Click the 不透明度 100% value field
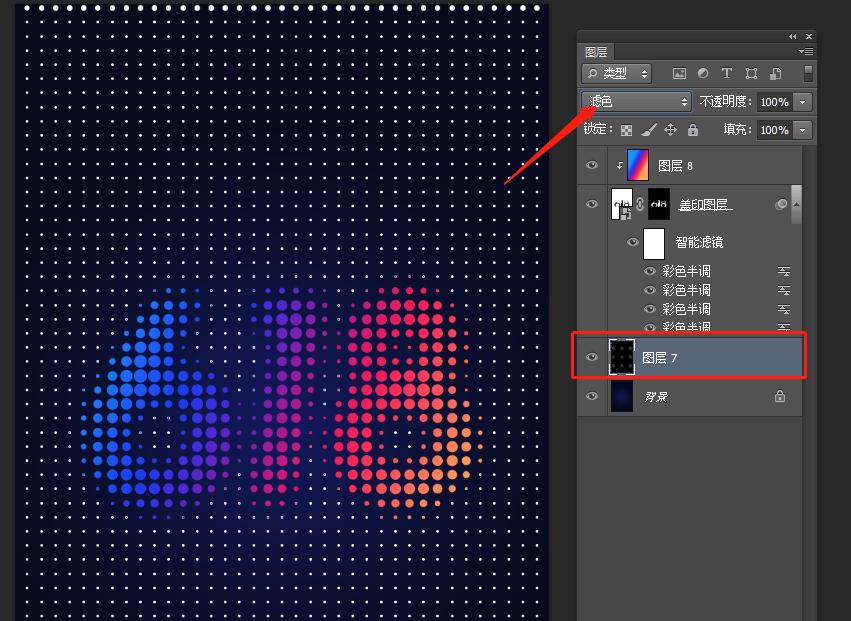The width and height of the screenshot is (851, 621). [x=775, y=102]
